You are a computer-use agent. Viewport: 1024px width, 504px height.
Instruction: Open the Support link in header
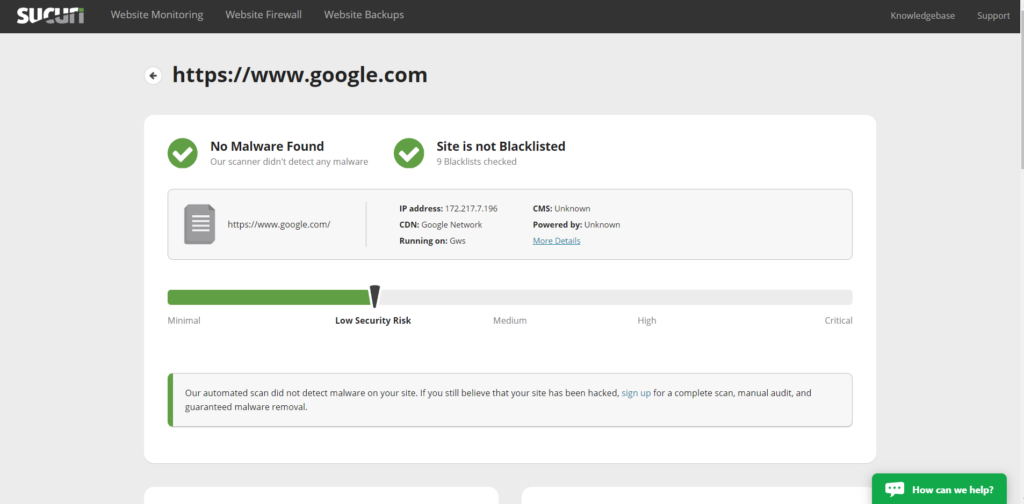[x=993, y=16]
